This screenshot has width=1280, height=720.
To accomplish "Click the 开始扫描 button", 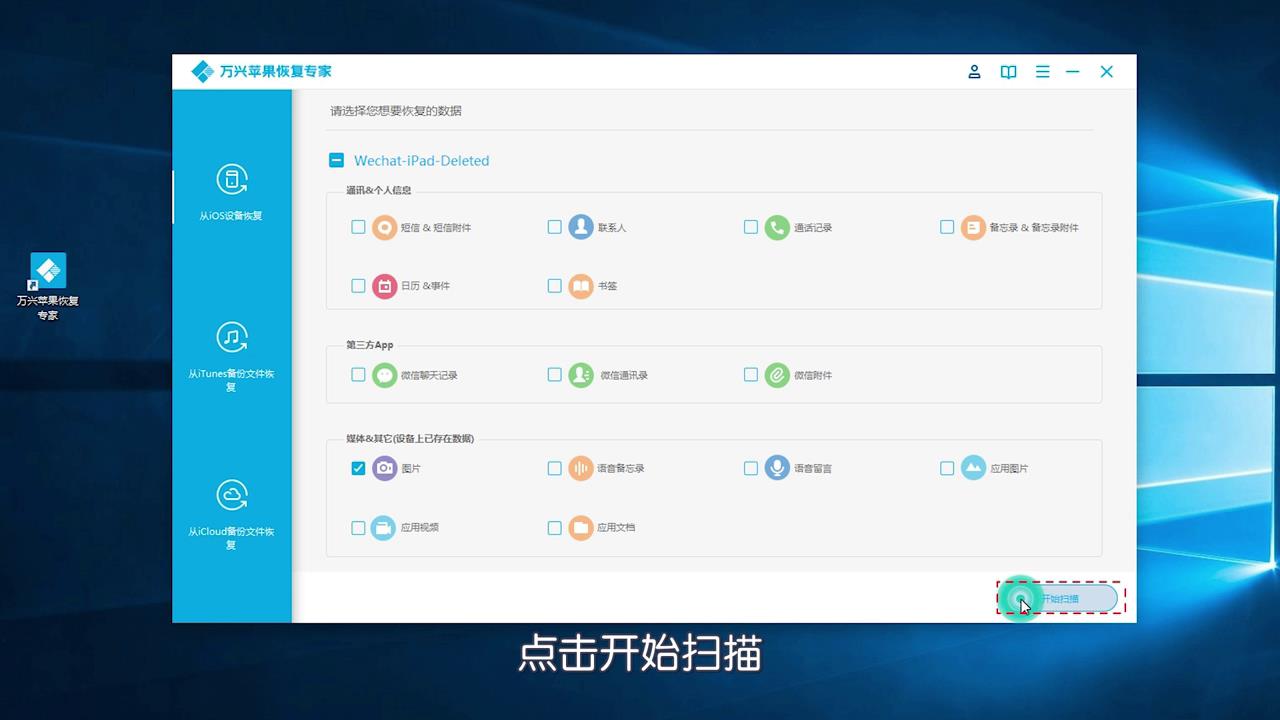I will click(x=1060, y=597).
